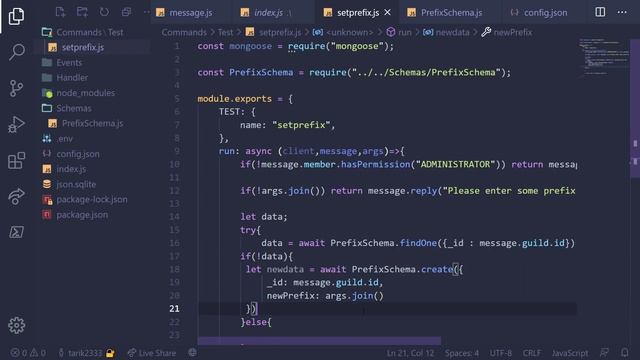
Task: Create a new folder in explorer
Action: coord(82,12)
